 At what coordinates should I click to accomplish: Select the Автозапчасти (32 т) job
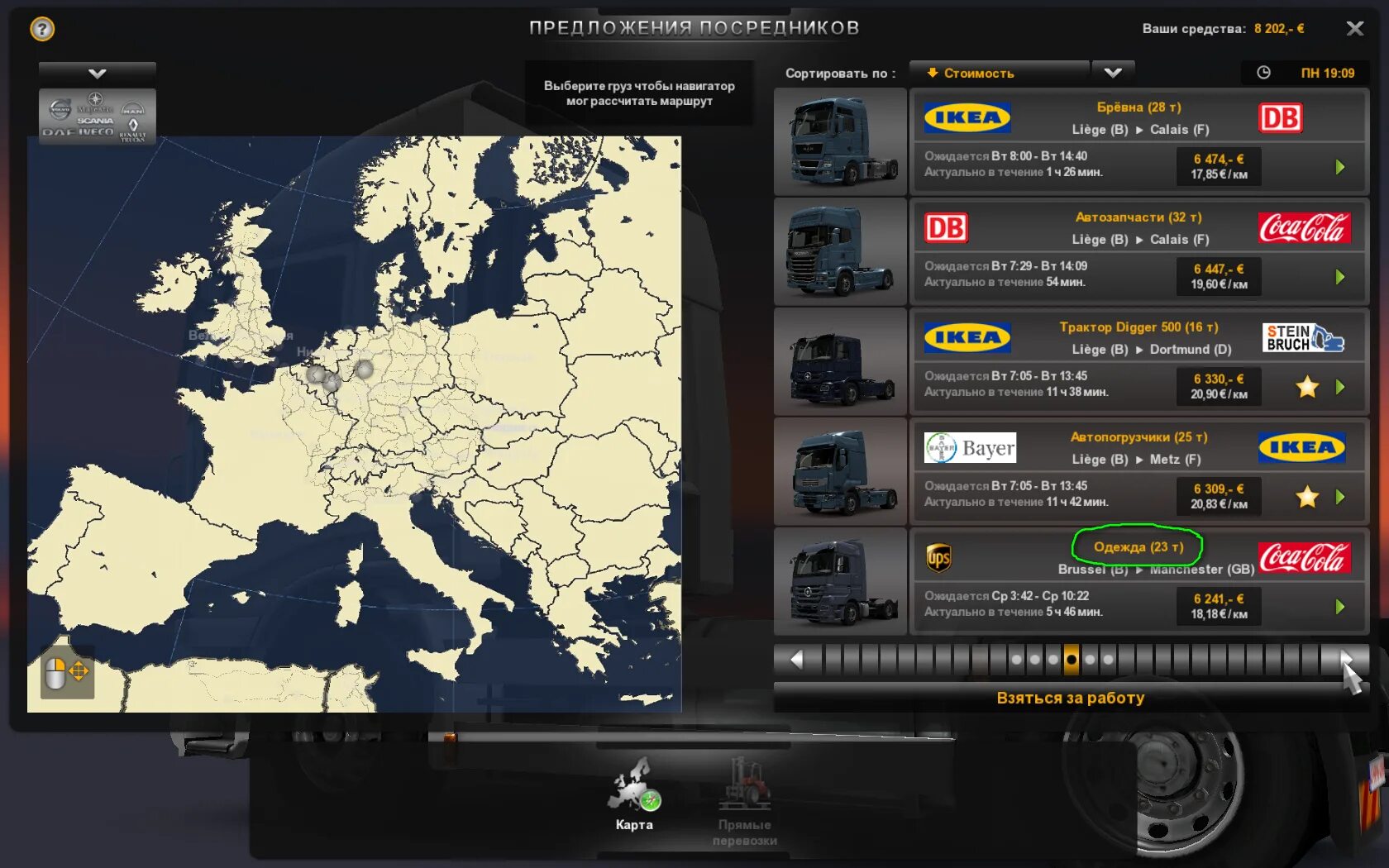coord(1139,252)
